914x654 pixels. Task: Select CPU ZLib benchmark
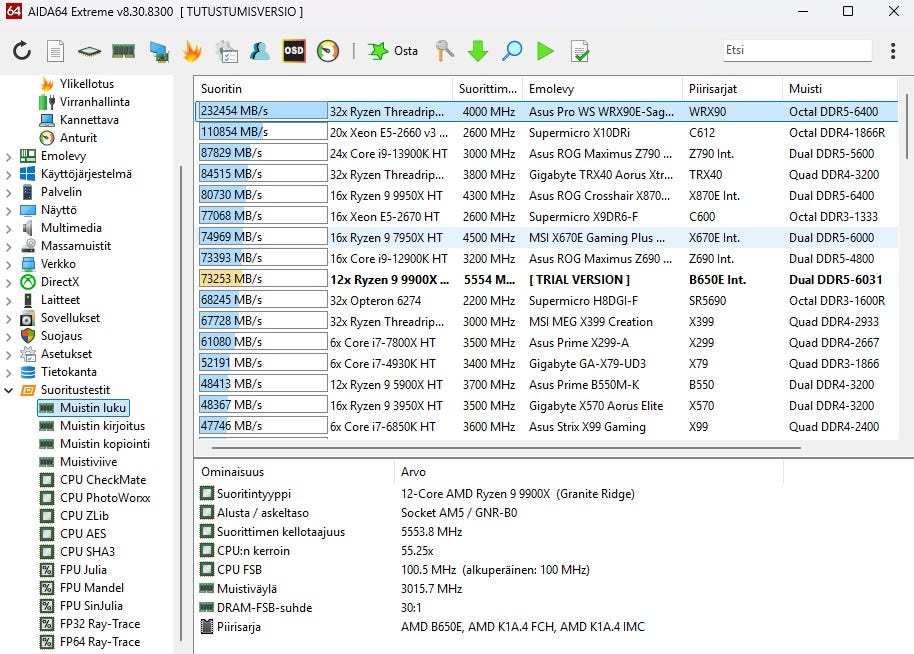tap(84, 516)
